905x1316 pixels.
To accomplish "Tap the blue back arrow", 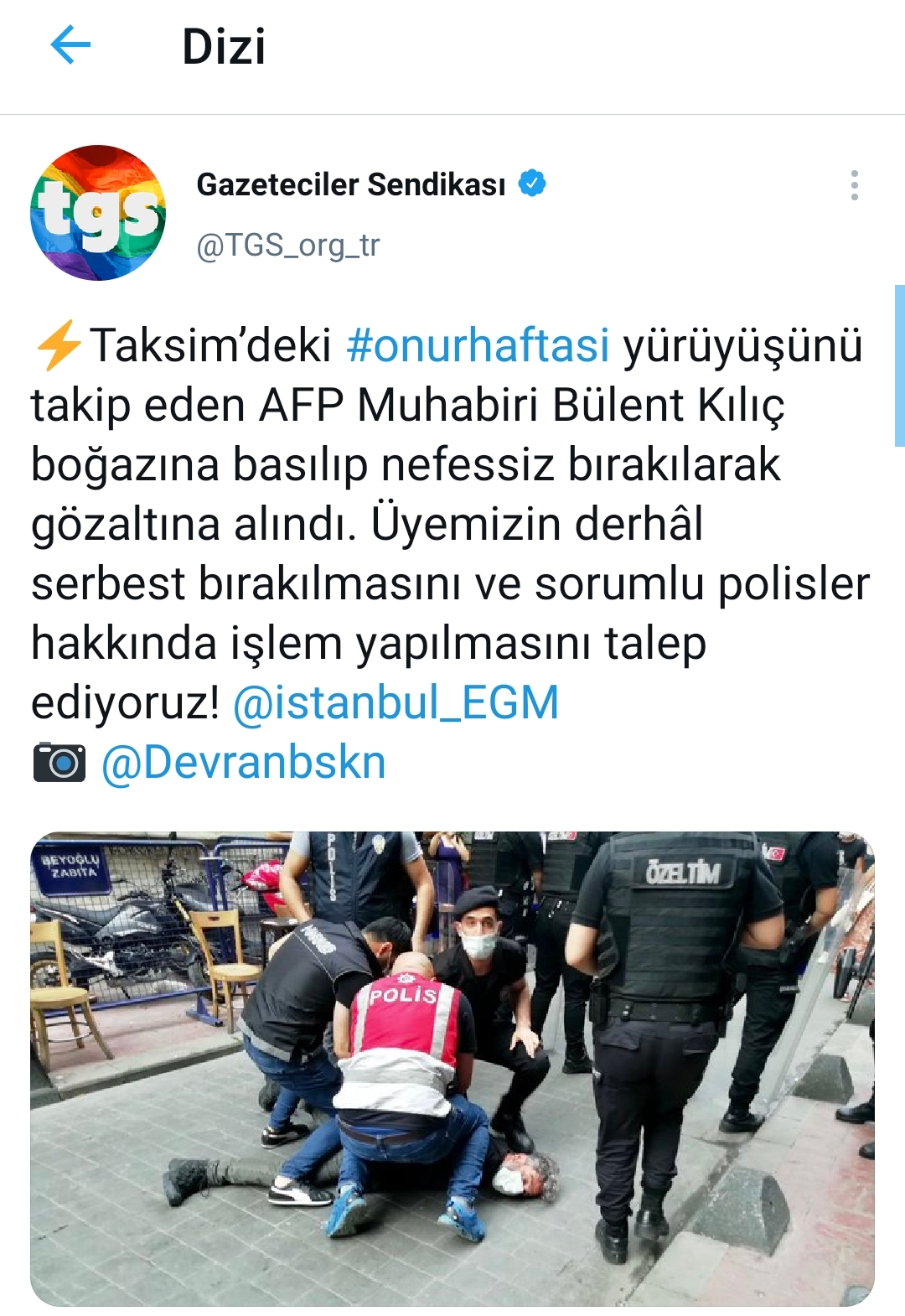I will (x=70, y=44).
